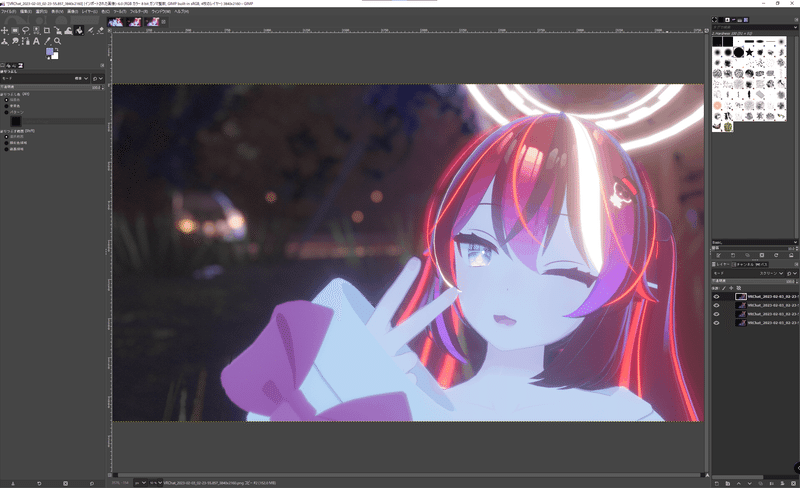Click the New layer icon
The image size is (800, 488).
coord(717,483)
